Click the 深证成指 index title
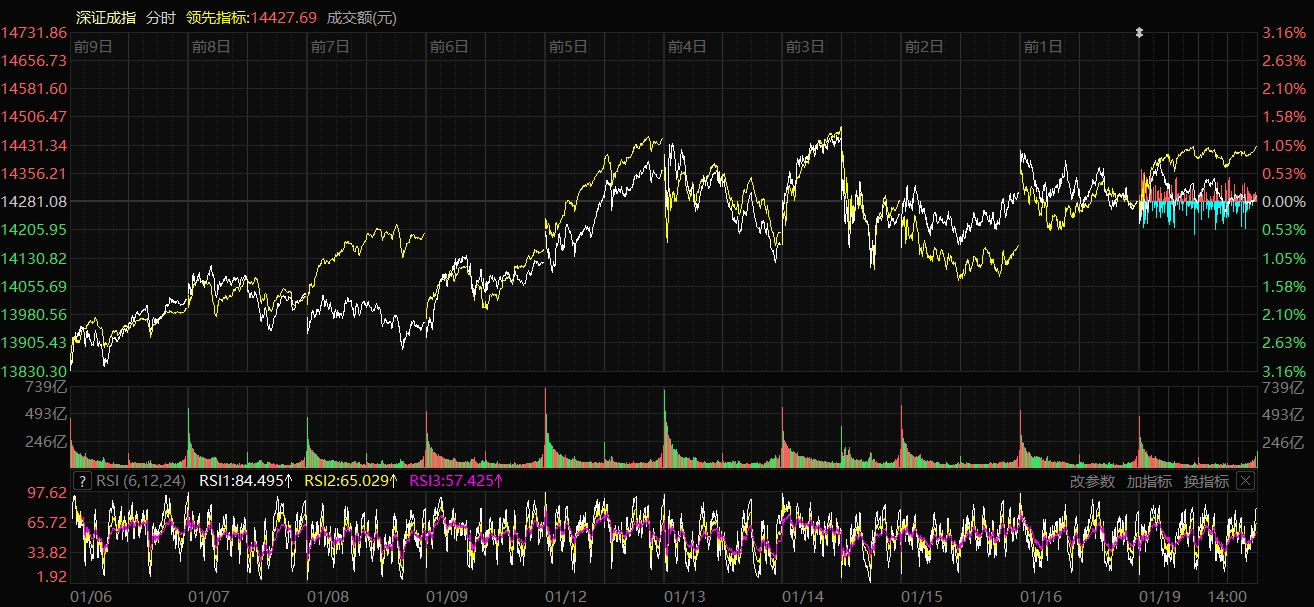Image resolution: width=1314 pixels, height=607 pixels. point(106,18)
